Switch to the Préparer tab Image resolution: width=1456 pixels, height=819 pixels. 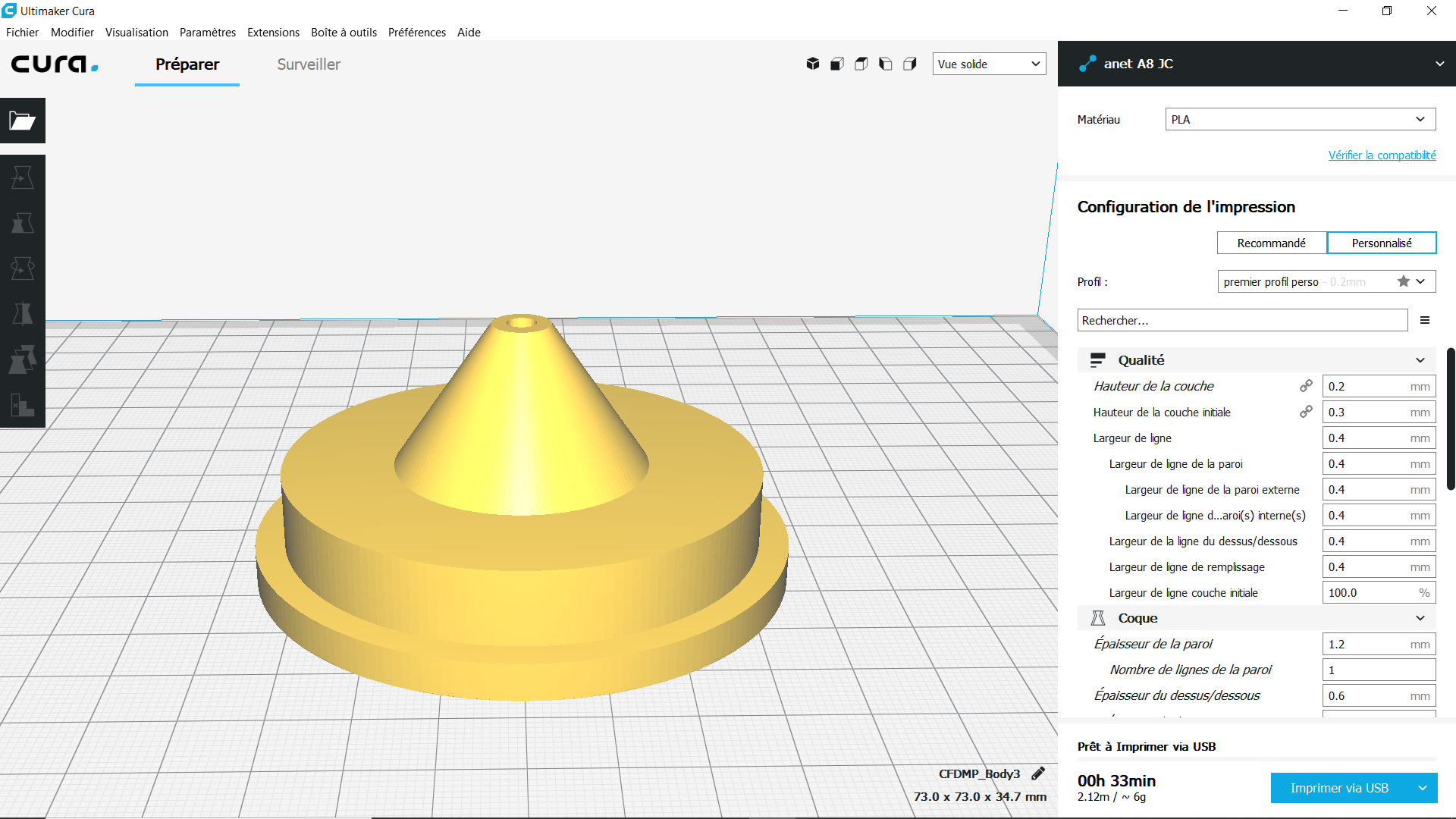187,64
